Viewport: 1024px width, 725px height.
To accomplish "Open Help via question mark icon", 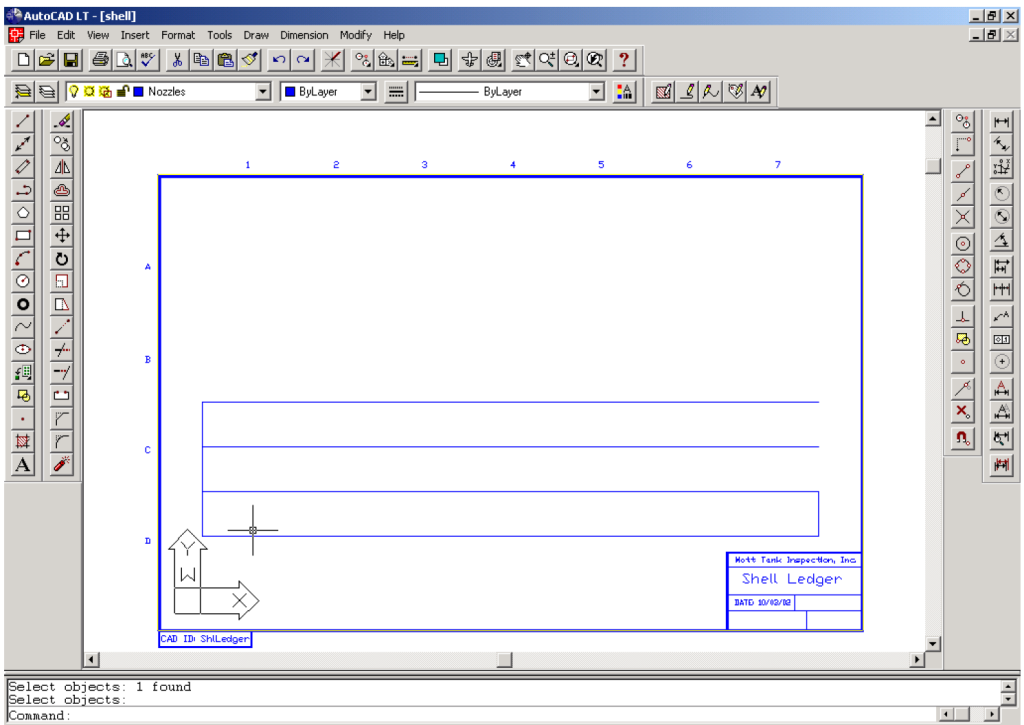I will pyautogui.click(x=624, y=60).
